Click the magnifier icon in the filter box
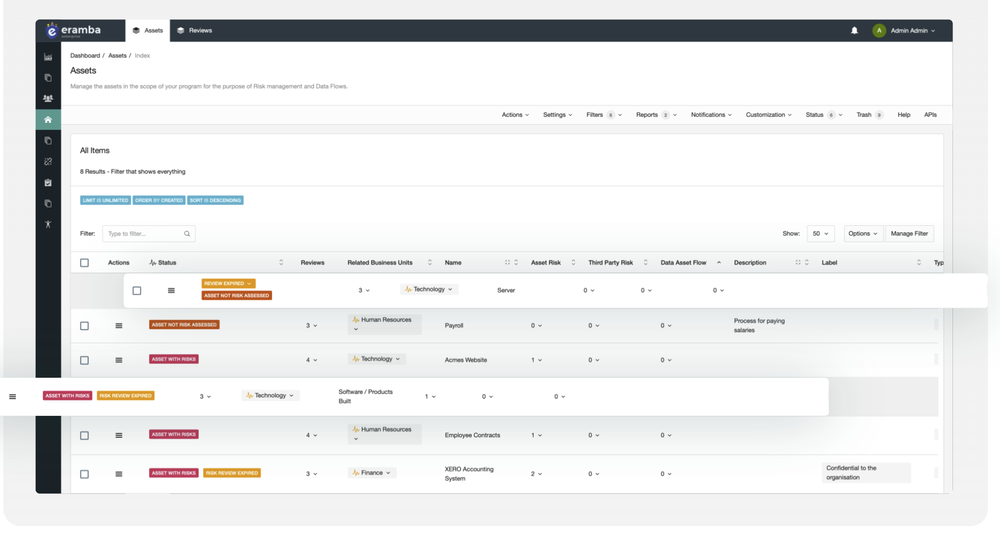1000x541 pixels. [187, 233]
